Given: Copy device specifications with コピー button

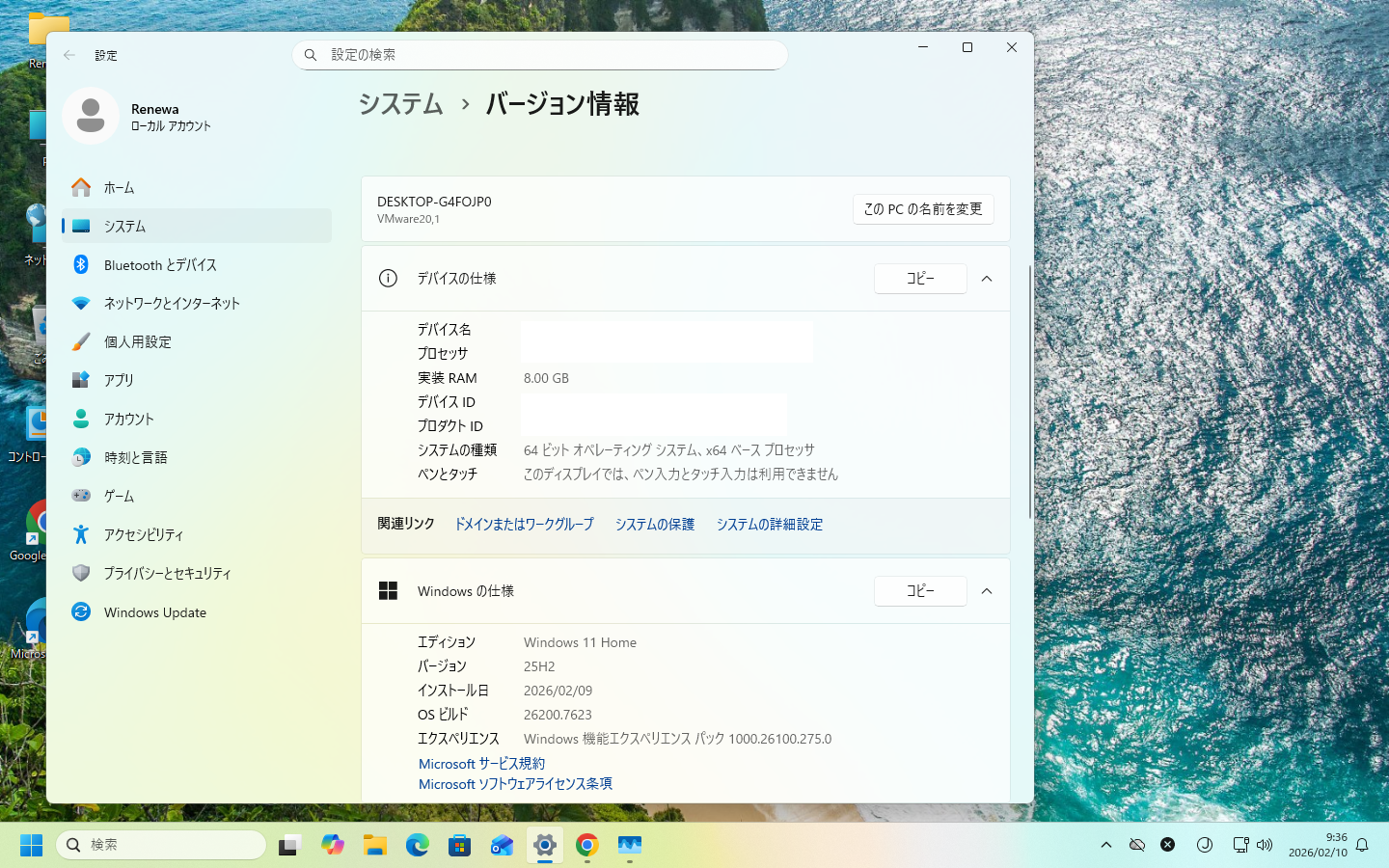Looking at the screenshot, I should tap(919, 279).
